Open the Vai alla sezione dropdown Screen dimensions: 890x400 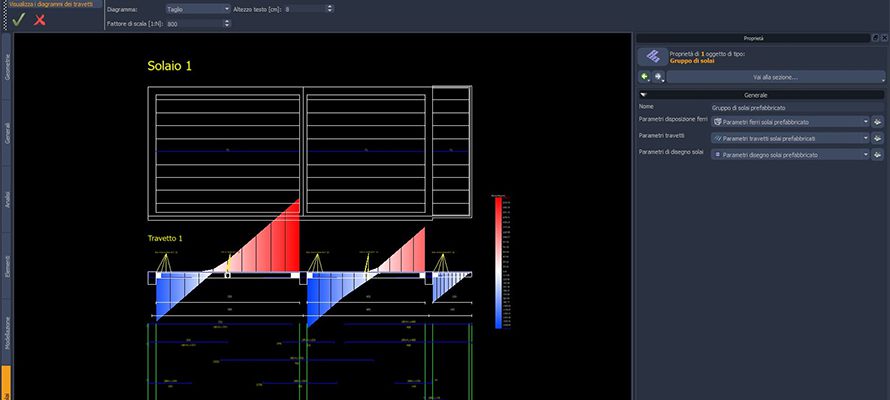(775, 77)
